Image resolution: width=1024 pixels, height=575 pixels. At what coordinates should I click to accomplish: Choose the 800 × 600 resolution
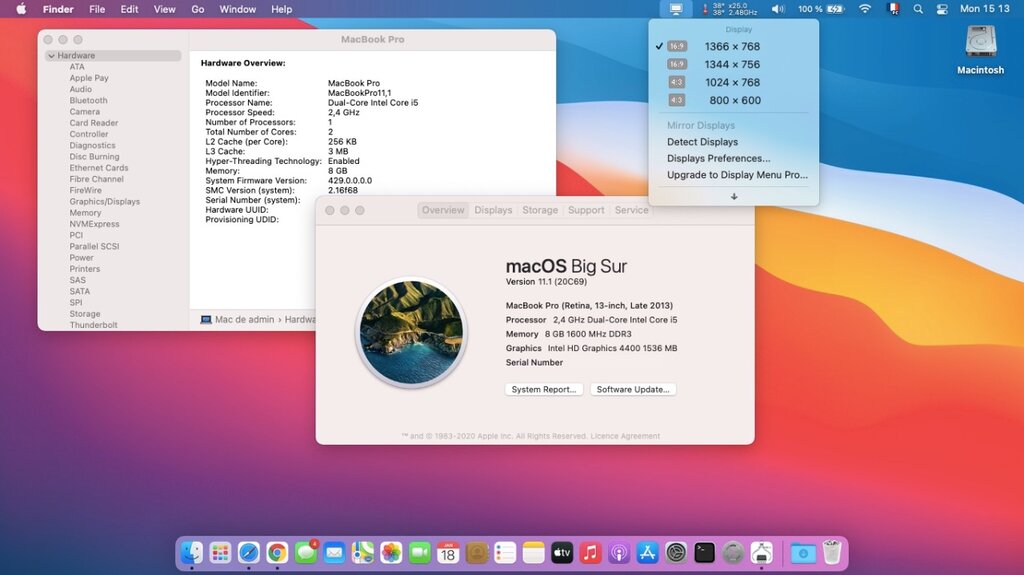(735, 101)
